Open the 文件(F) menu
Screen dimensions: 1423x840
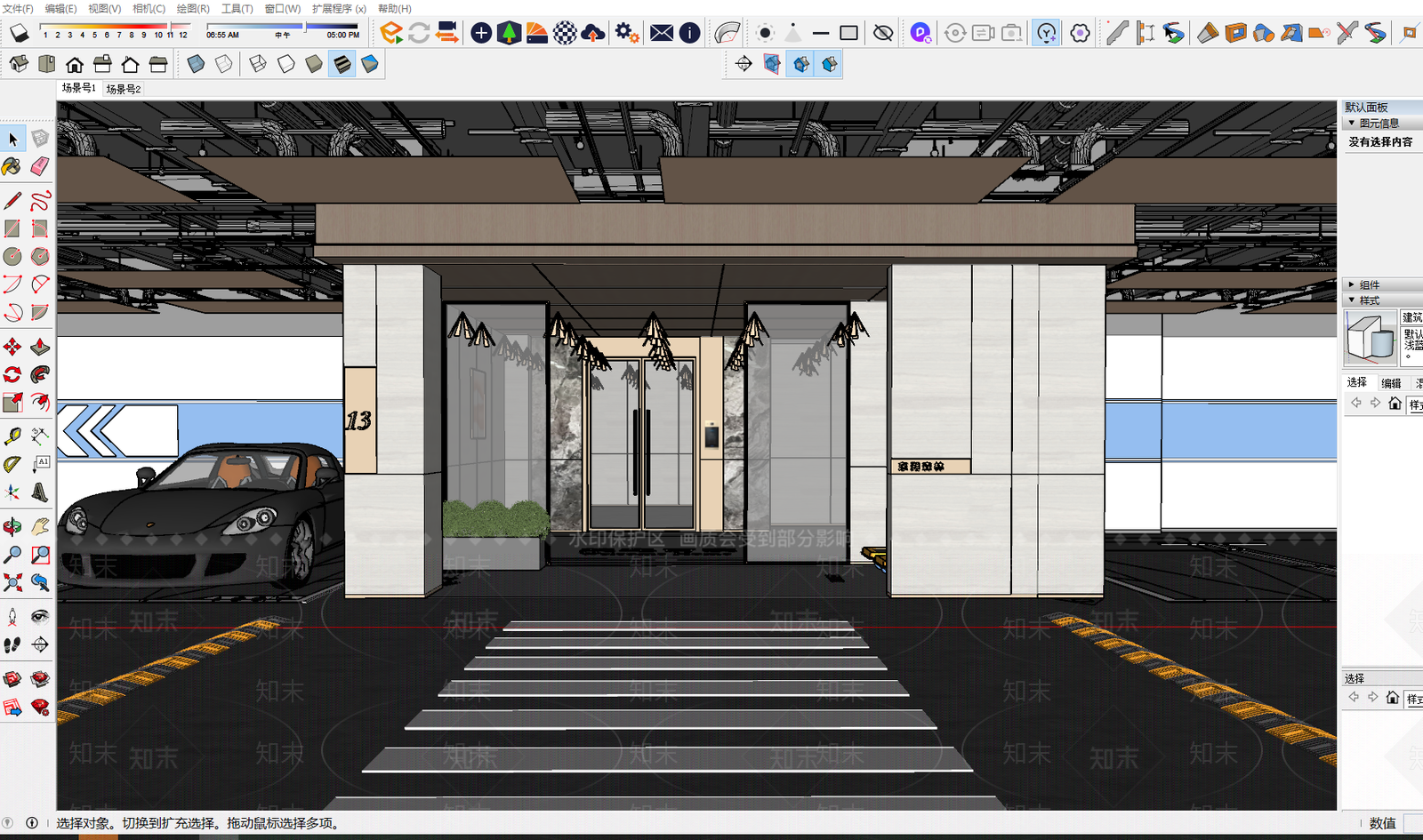coord(18,9)
